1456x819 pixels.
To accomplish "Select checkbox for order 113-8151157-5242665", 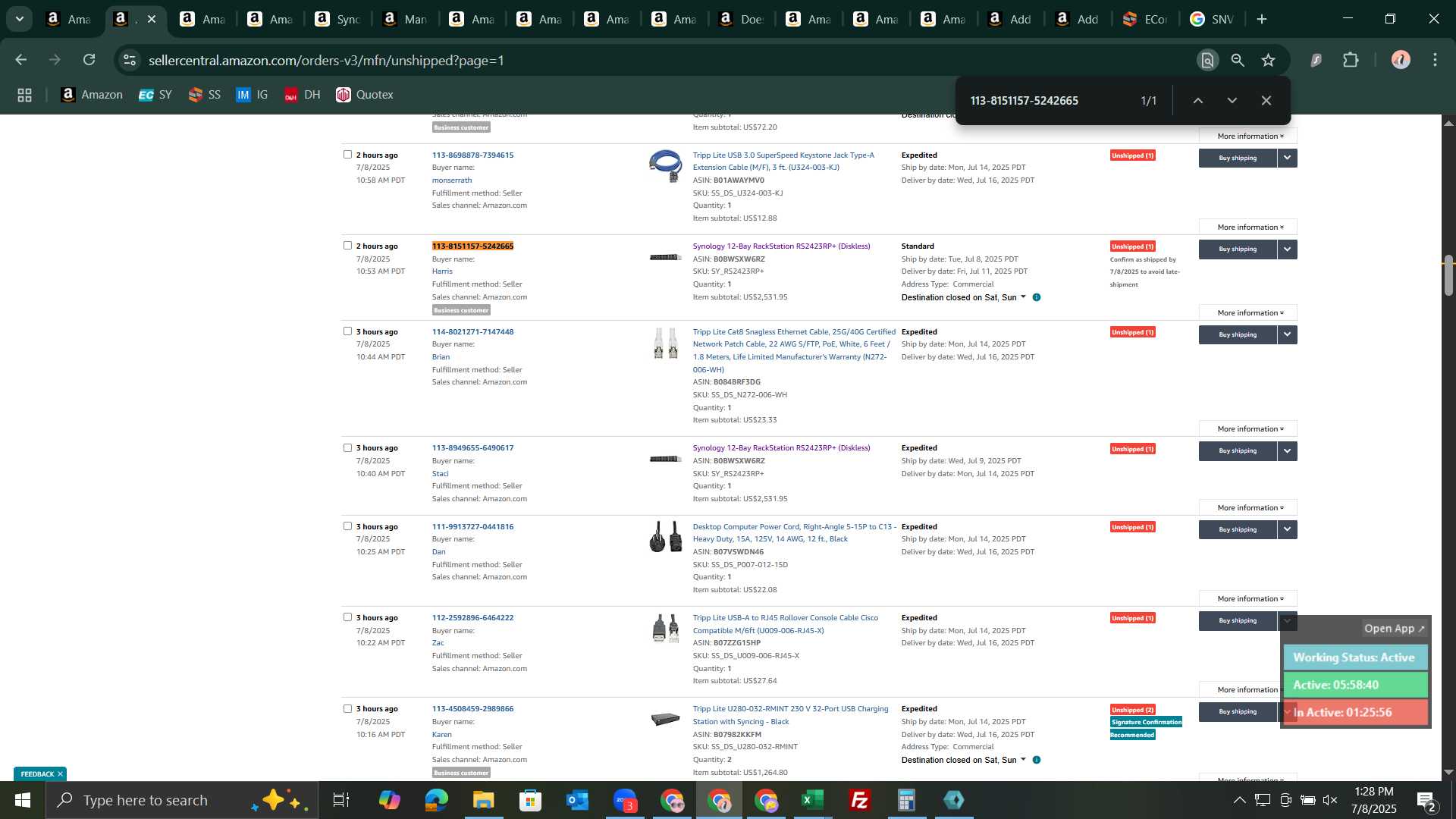I will coord(347,246).
